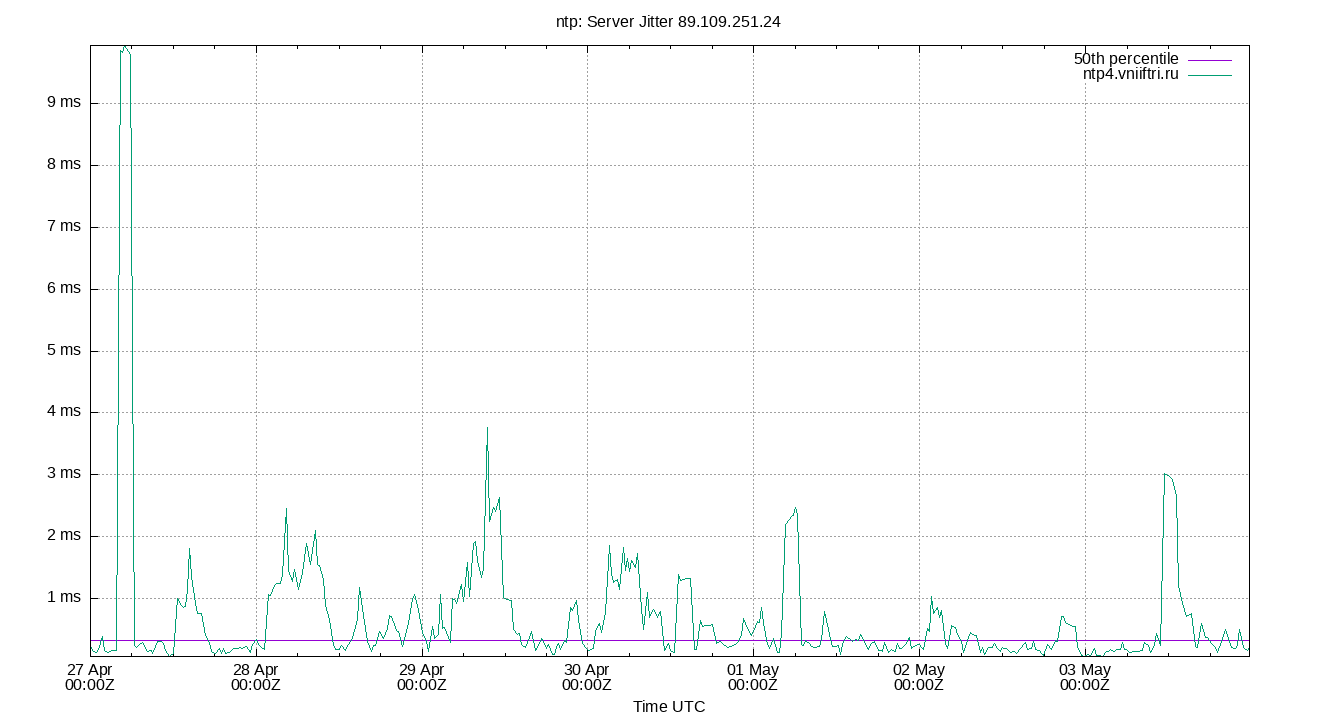Click the '3 ms' y-axis label
Screen dimensions: 1340x720
pyautogui.click(x=64, y=474)
